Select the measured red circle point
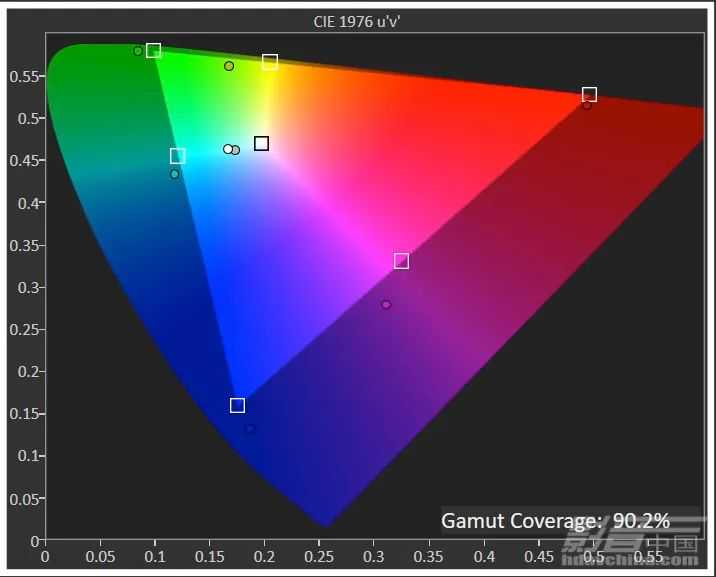Viewport: 716px width, 577px height. tap(586, 104)
